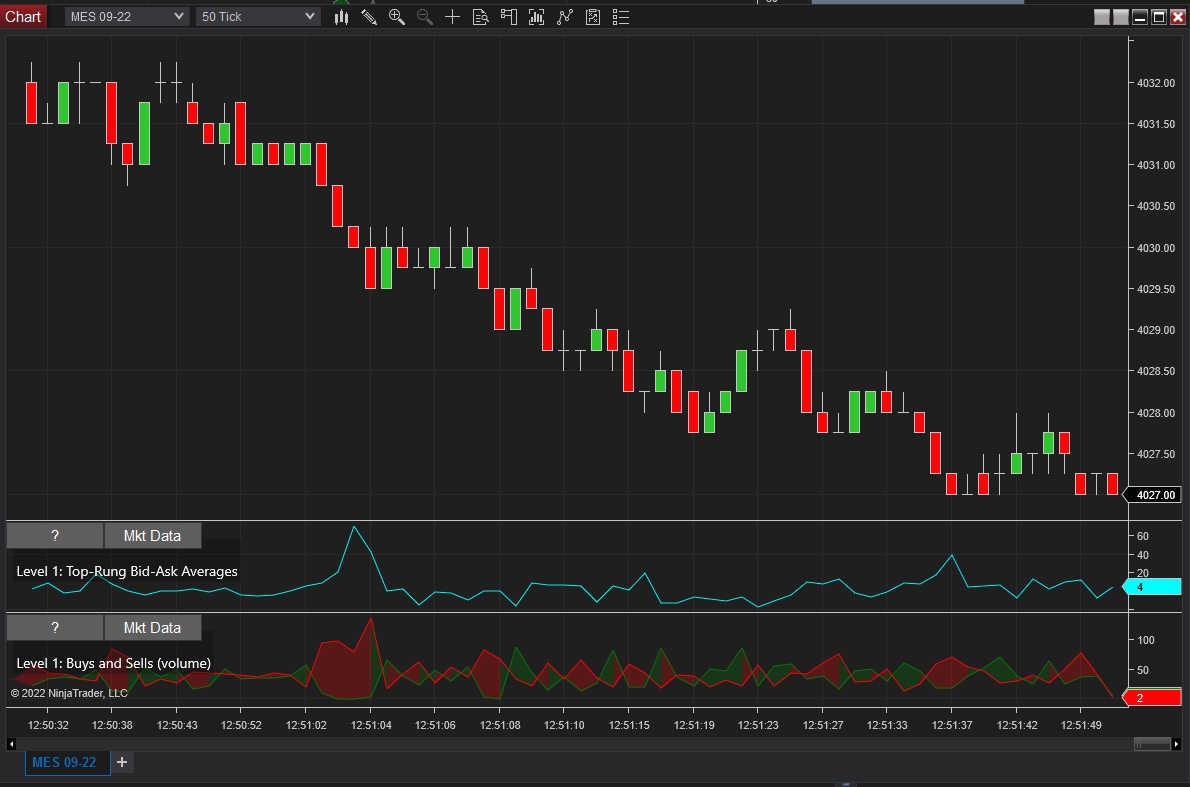1190x787 pixels.
Task: Click the 12:50:38 time axis label
Action: click(x=112, y=725)
